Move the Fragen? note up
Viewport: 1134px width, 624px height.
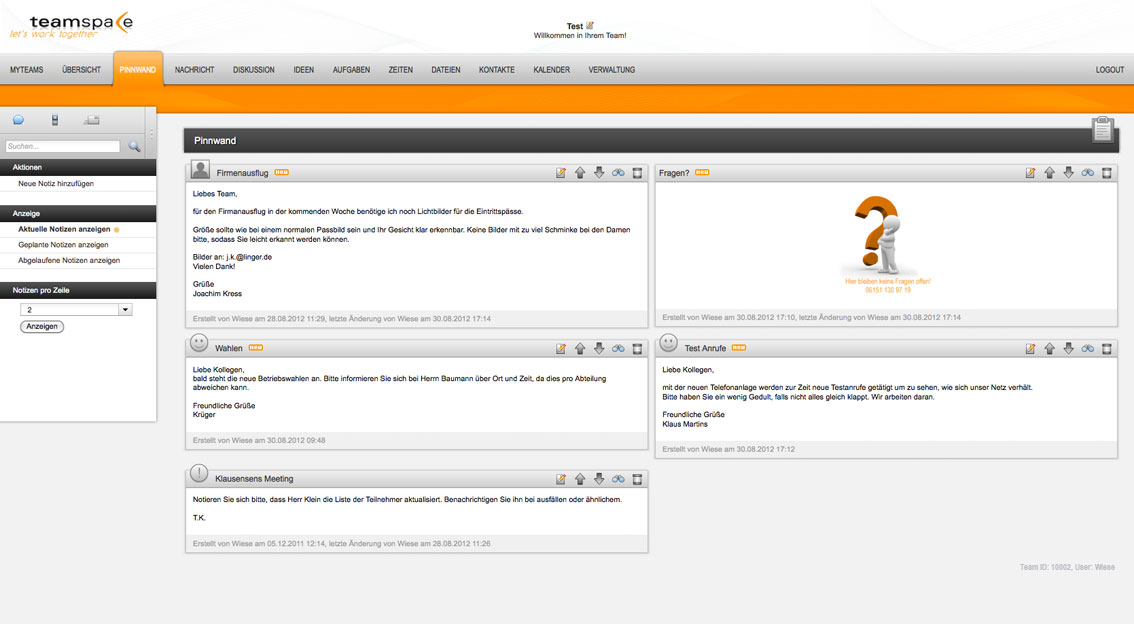[x=1049, y=173]
